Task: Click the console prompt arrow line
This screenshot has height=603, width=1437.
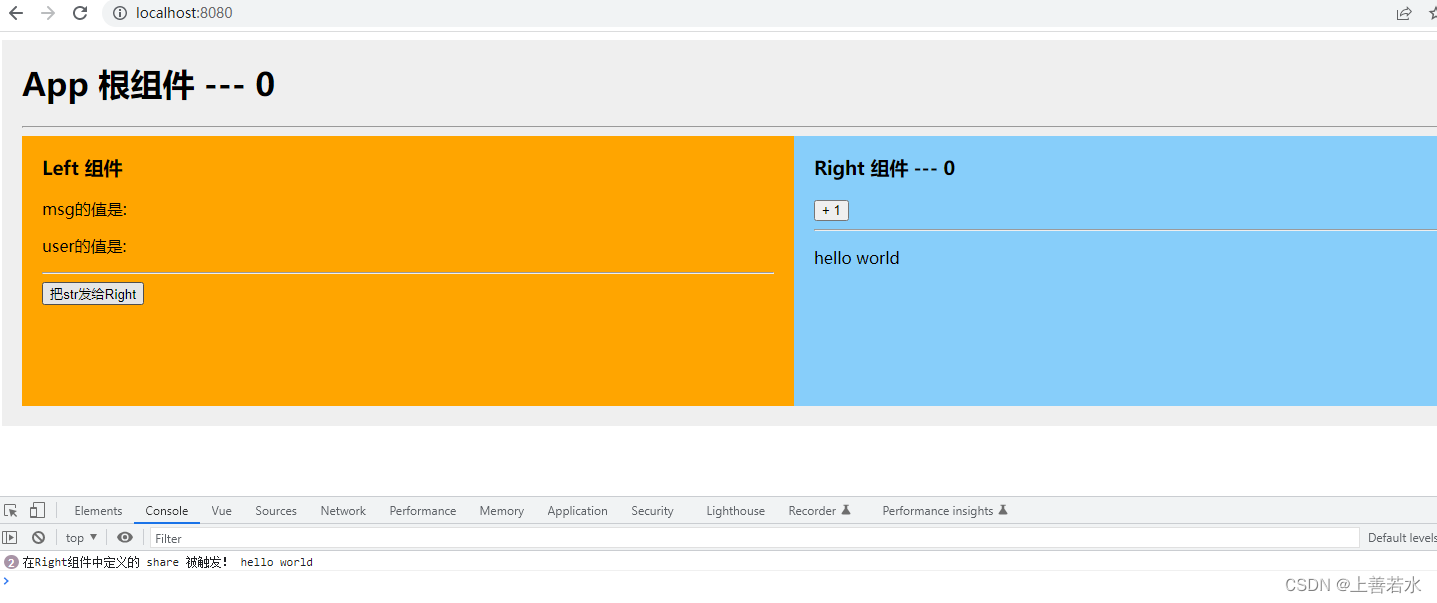Action: tap(718, 580)
